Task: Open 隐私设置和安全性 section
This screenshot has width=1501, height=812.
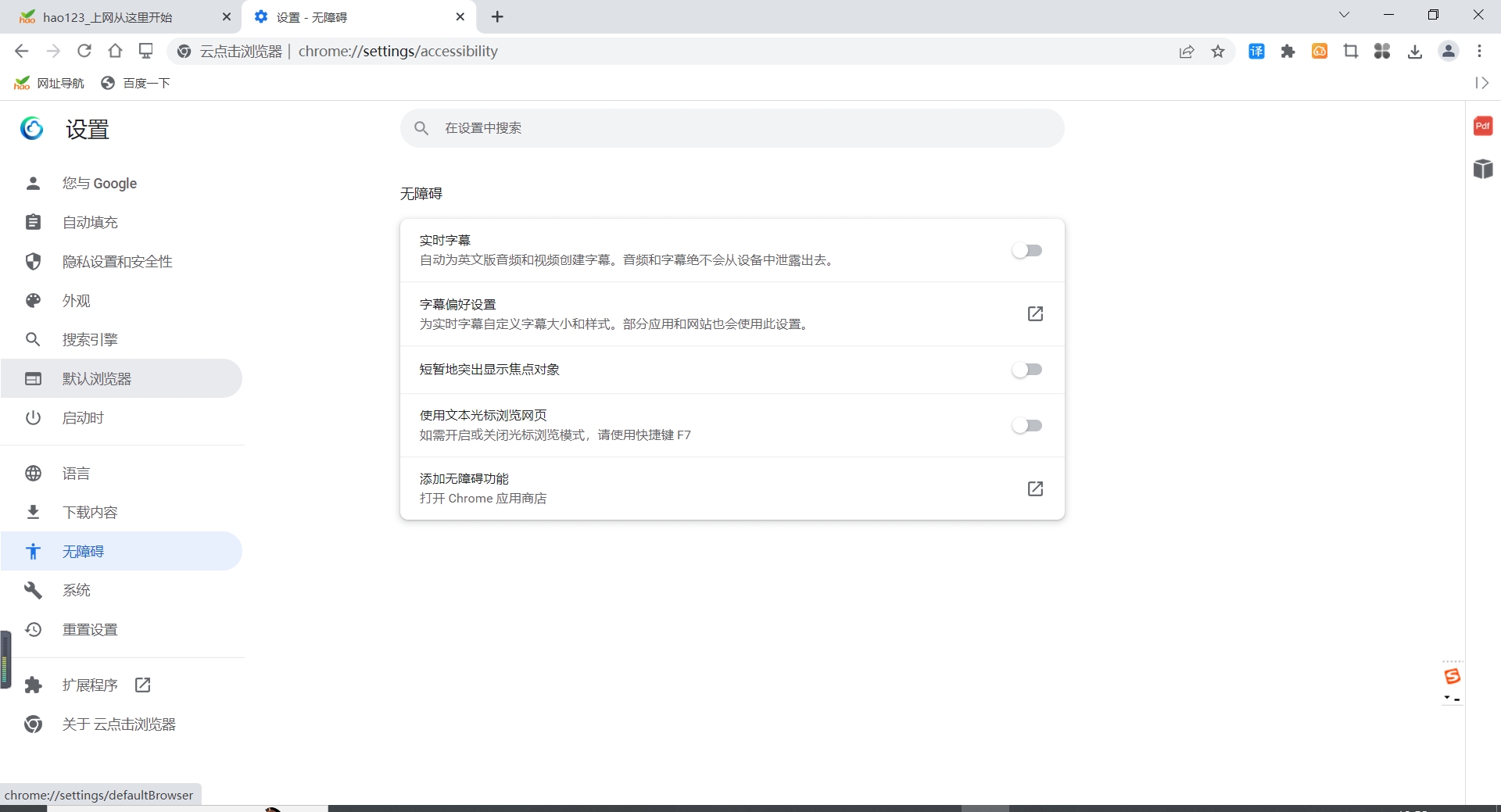Action: [121, 261]
